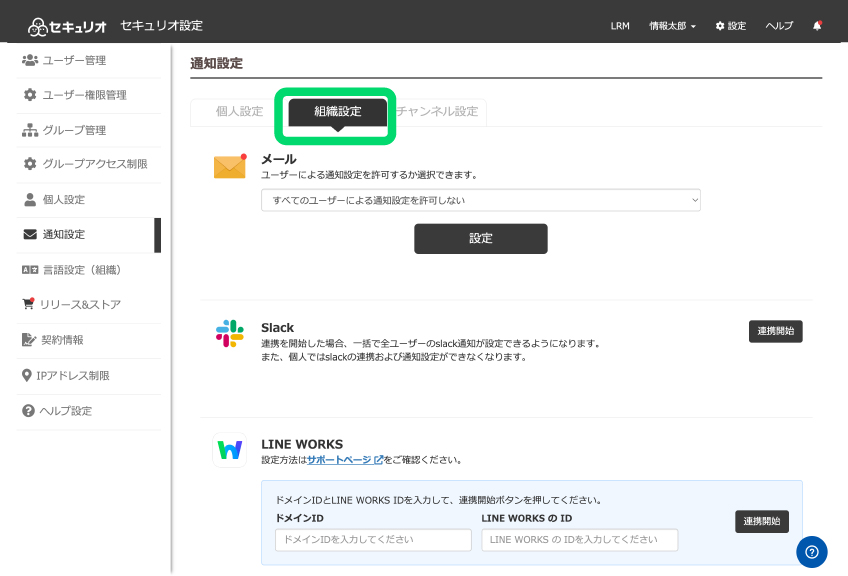Select the 組織設定 tab
This screenshot has height=576, width=848.
pyautogui.click(x=337, y=111)
